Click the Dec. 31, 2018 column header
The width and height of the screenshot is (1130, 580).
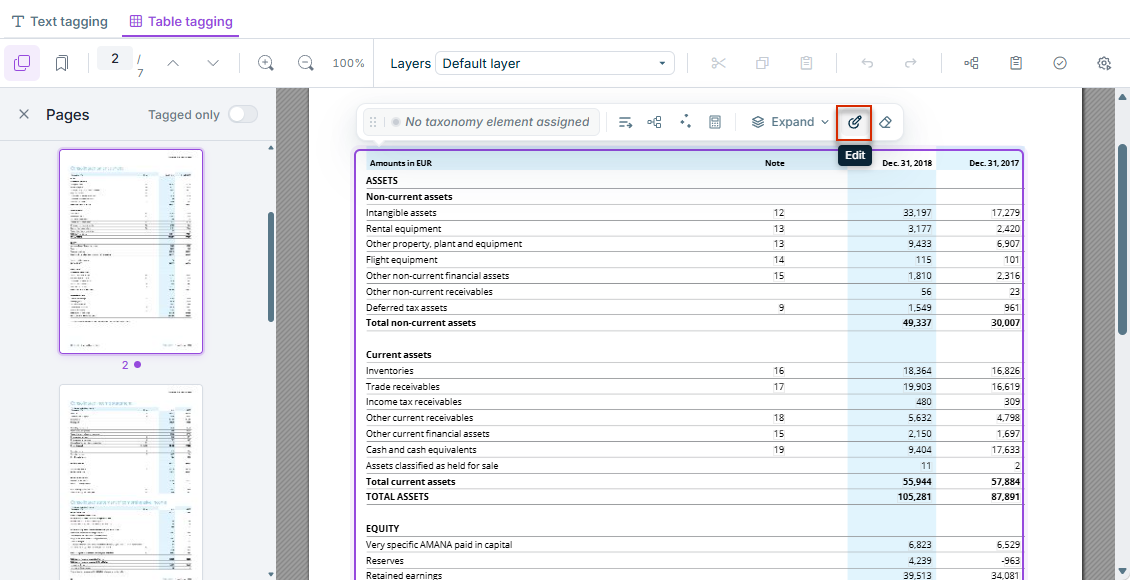click(907, 163)
